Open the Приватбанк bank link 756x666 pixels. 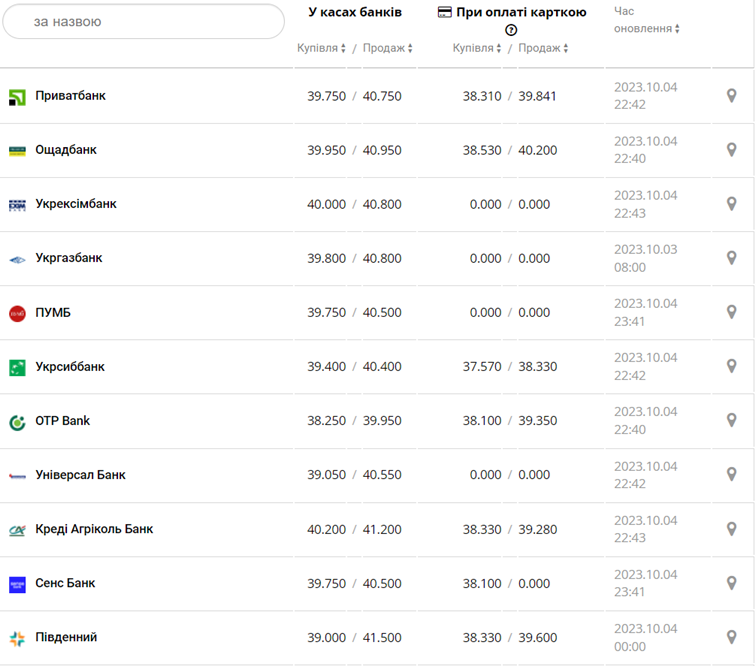tap(70, 96)
